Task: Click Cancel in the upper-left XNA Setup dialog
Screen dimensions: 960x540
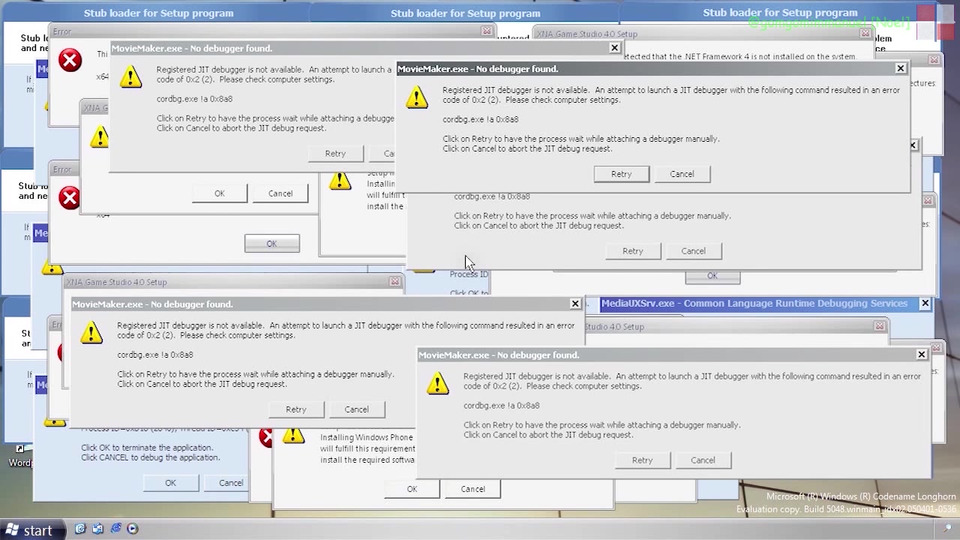Action: [280, 193]
